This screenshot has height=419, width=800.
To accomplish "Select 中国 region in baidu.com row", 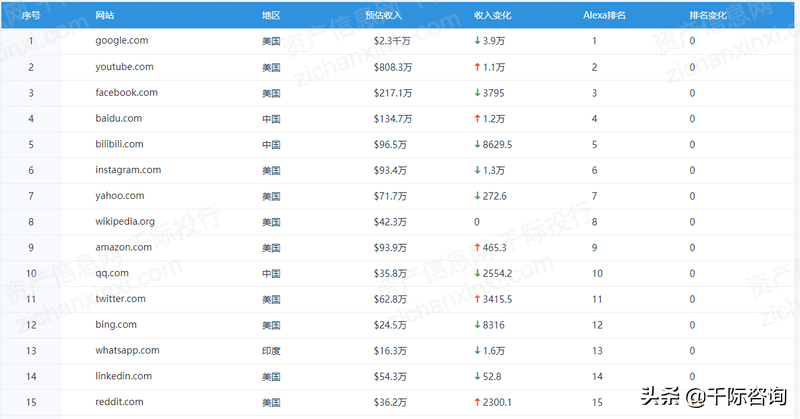I will click(271, 119).
